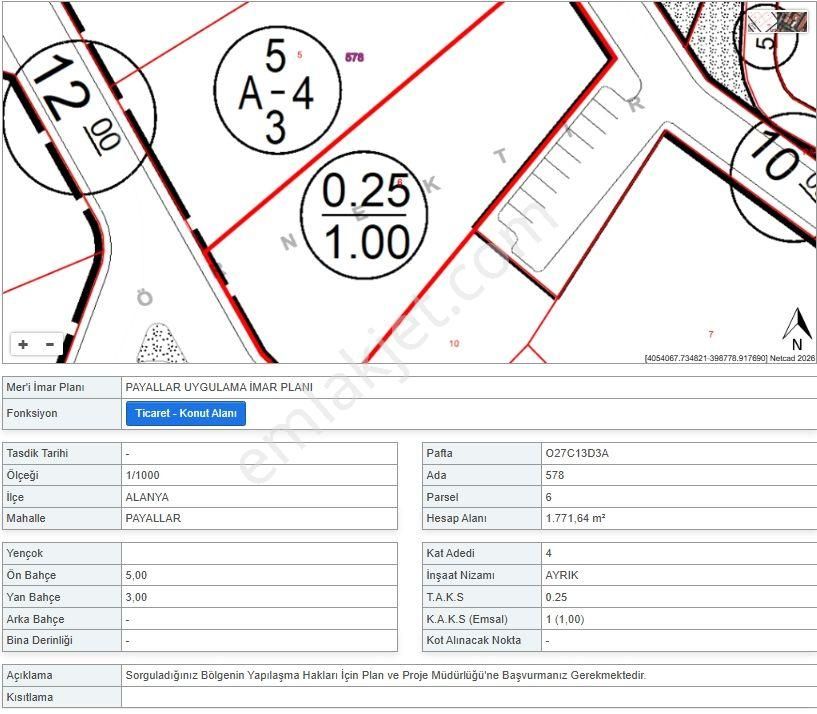This screenshot has height=714, width=817.
Task: Click the dotted tree symbol on the map
Action: pos(156,344)
